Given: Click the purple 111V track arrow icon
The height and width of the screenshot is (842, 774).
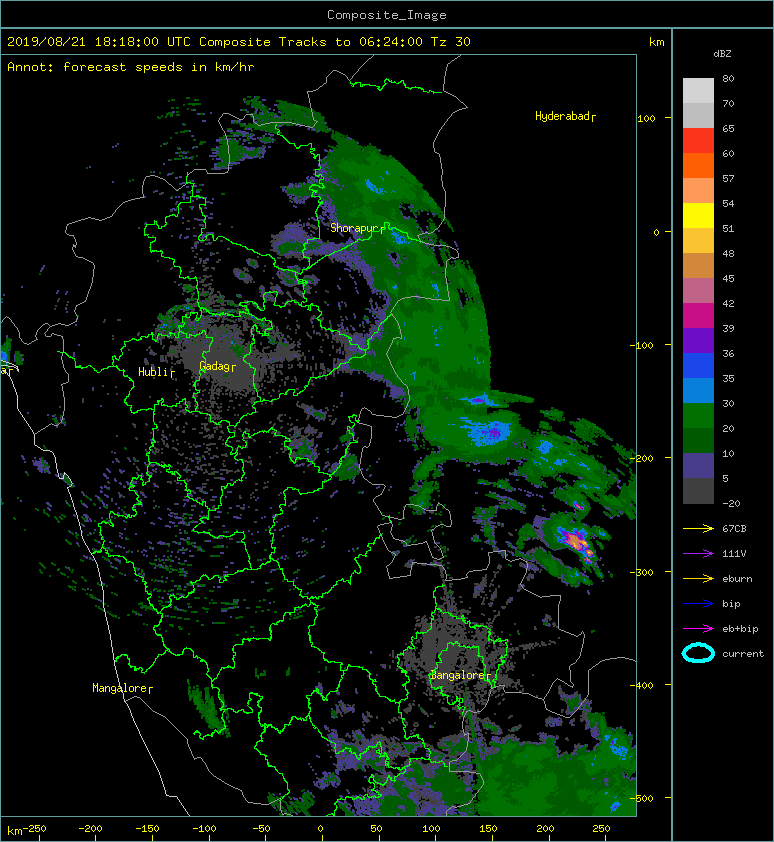Looking at the screenshot, I should coord(698,554).
